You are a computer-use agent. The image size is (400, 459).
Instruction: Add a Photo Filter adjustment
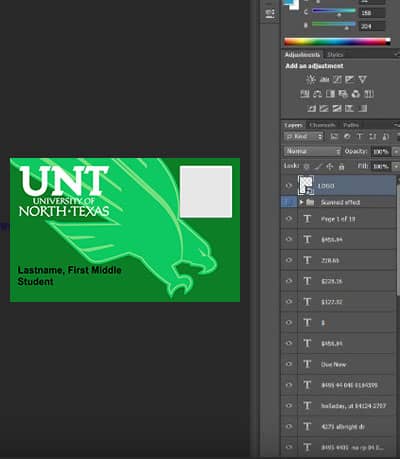(x=343, y=94)
